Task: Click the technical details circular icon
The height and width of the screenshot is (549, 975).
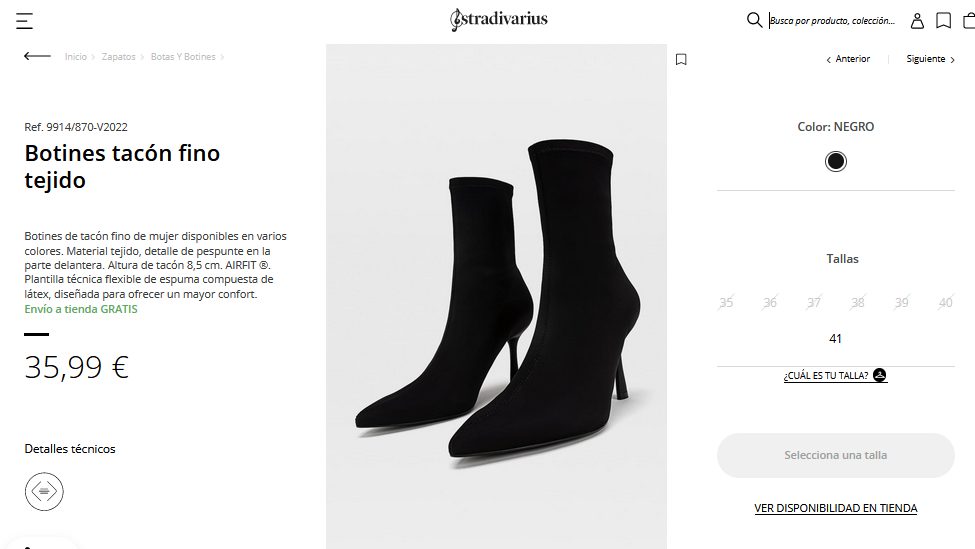Action: (x=44, y=491)
